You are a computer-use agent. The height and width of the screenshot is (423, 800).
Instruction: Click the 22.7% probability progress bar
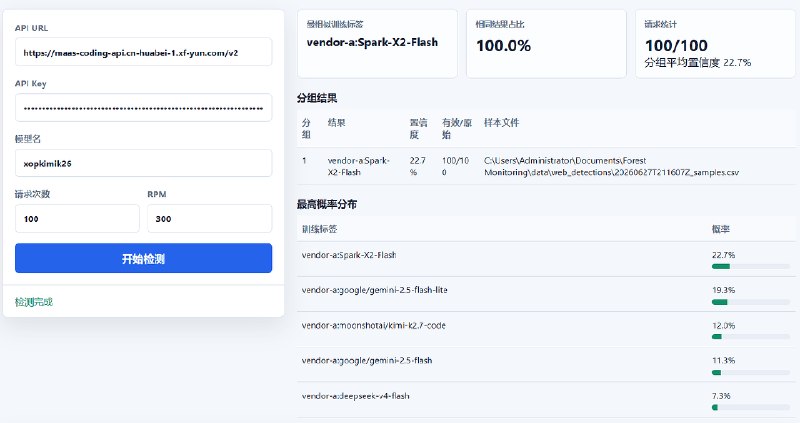pyautogui.click(x=751, y=266)
